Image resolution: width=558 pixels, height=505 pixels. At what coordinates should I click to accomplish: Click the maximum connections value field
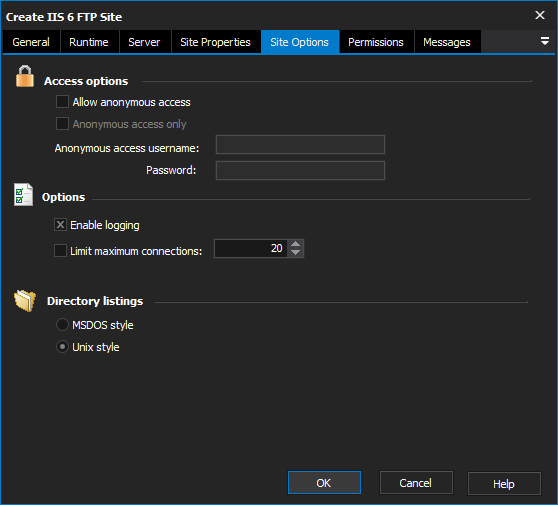[x=251, y=248]
